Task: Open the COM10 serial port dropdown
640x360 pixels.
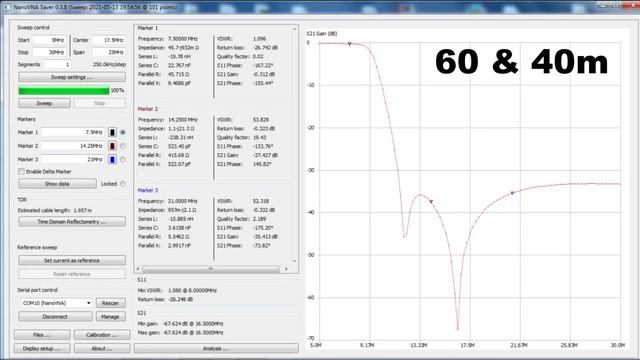Action: pyautogui.click(x=56, y=303)
